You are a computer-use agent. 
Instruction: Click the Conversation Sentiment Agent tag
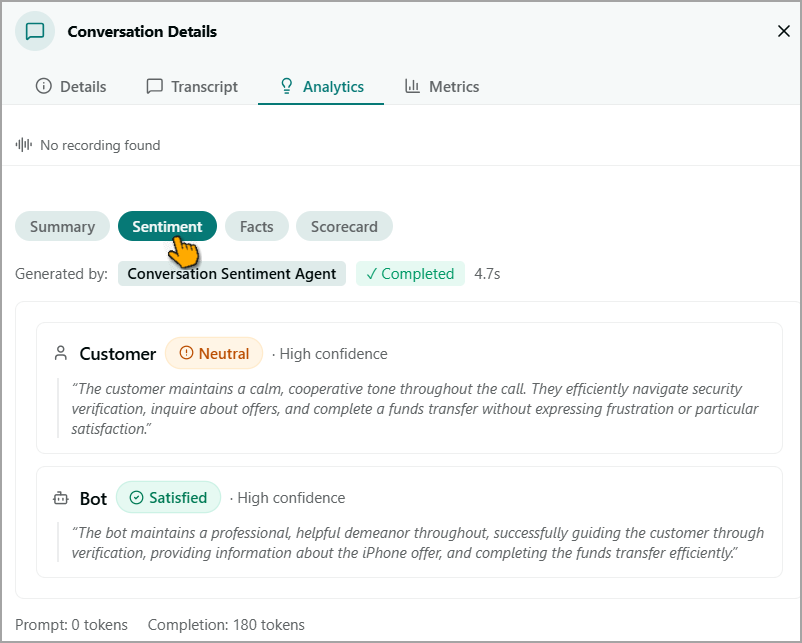point(232,274)
